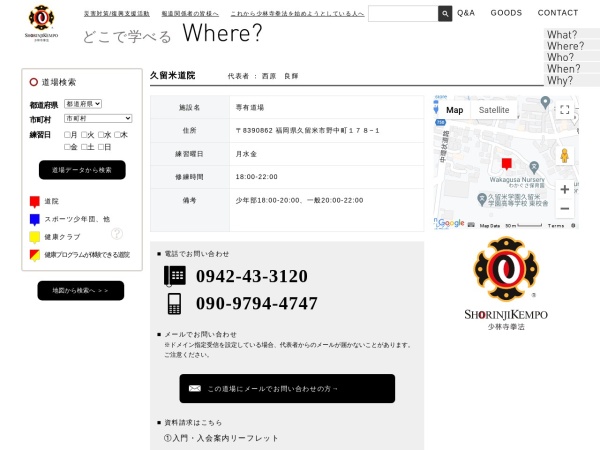
Task: Zoom in on the map
Action: (564, 189)
